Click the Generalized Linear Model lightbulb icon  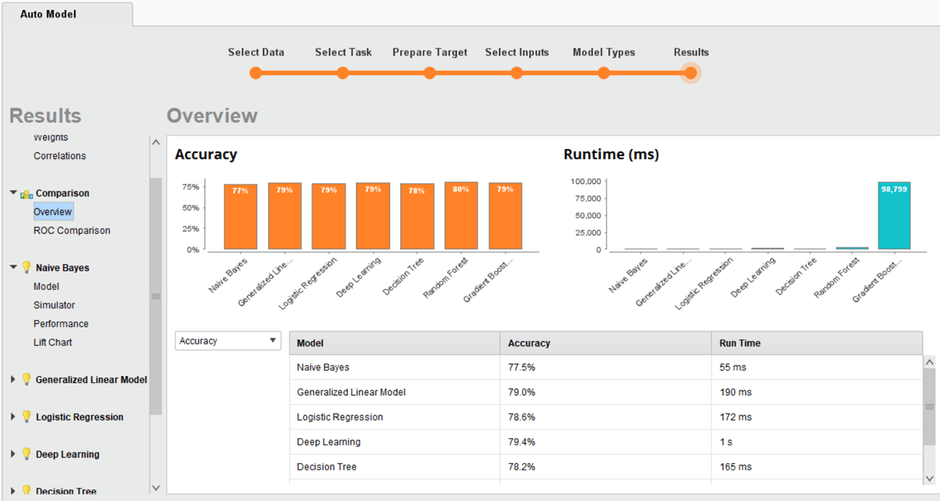[27, 380]
